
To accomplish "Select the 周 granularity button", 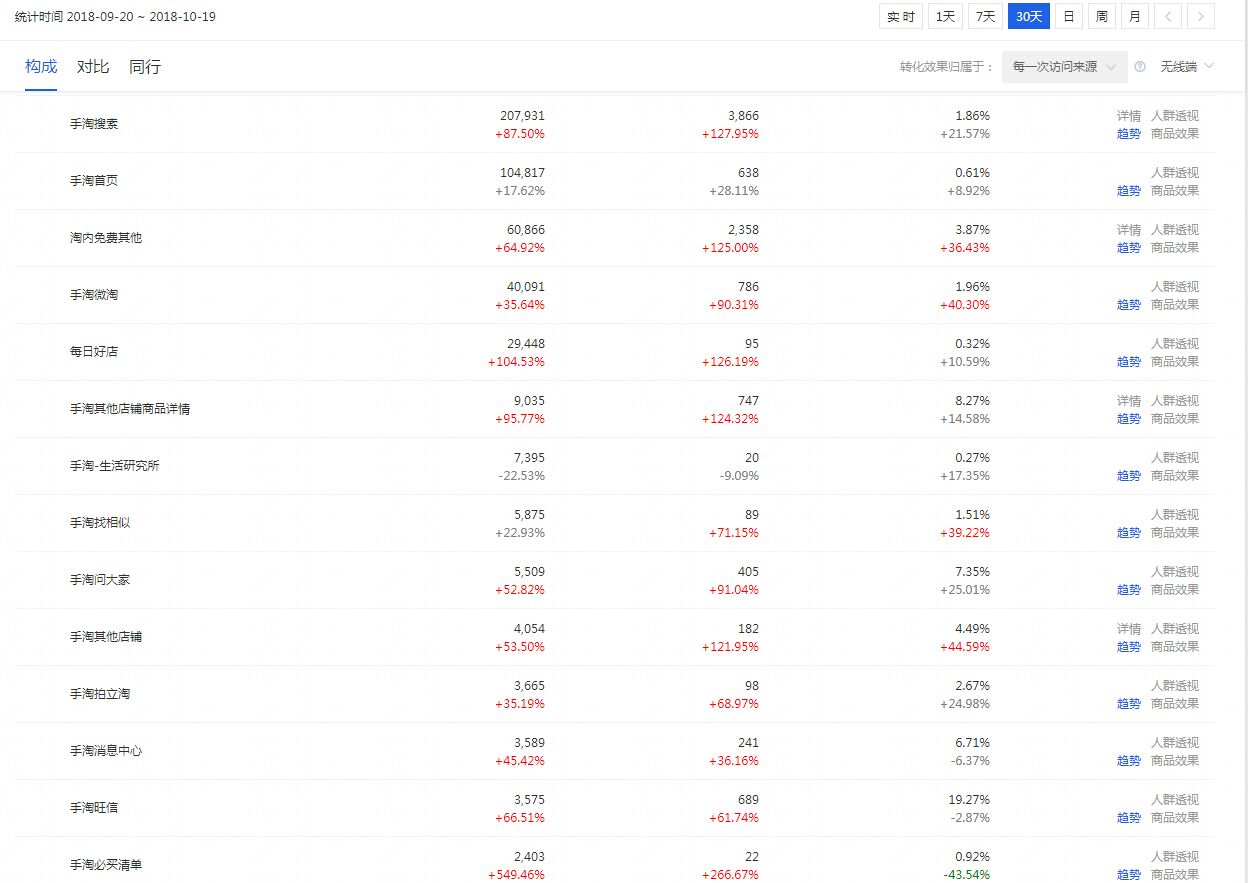I will [x=1101, y=16].
